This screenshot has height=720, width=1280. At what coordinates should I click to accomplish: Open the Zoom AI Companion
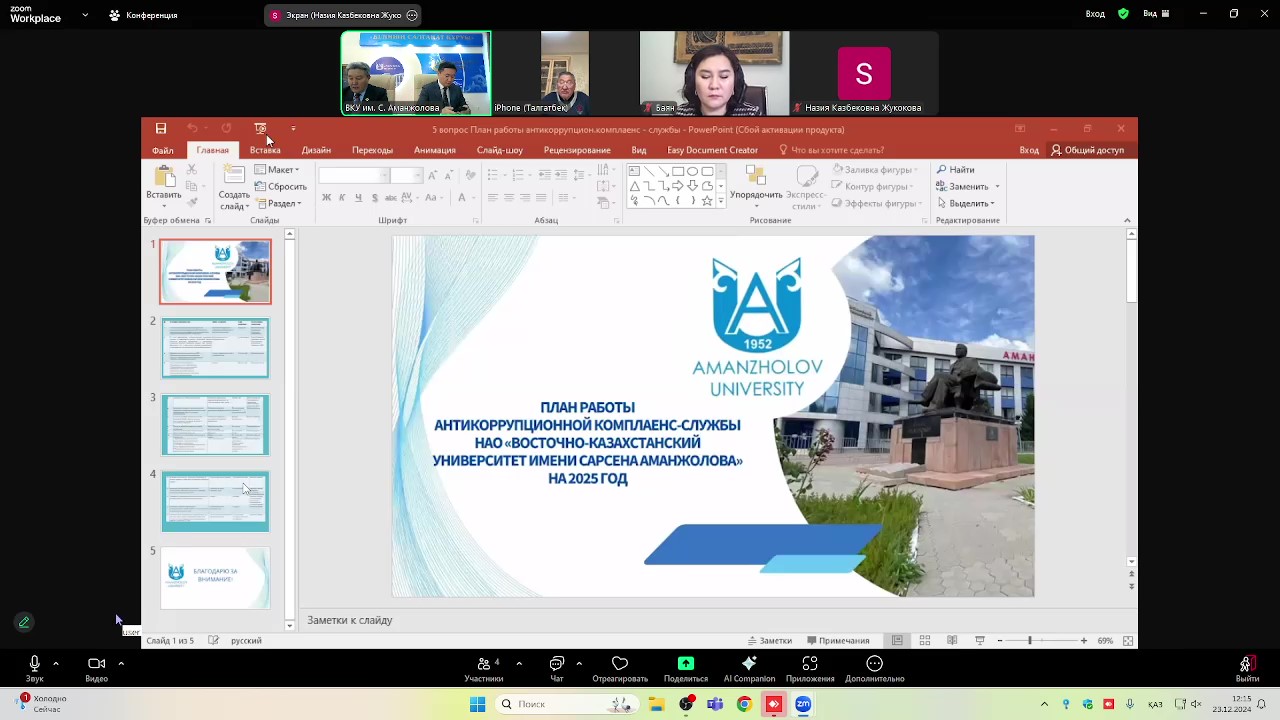(x=749, y=664)
